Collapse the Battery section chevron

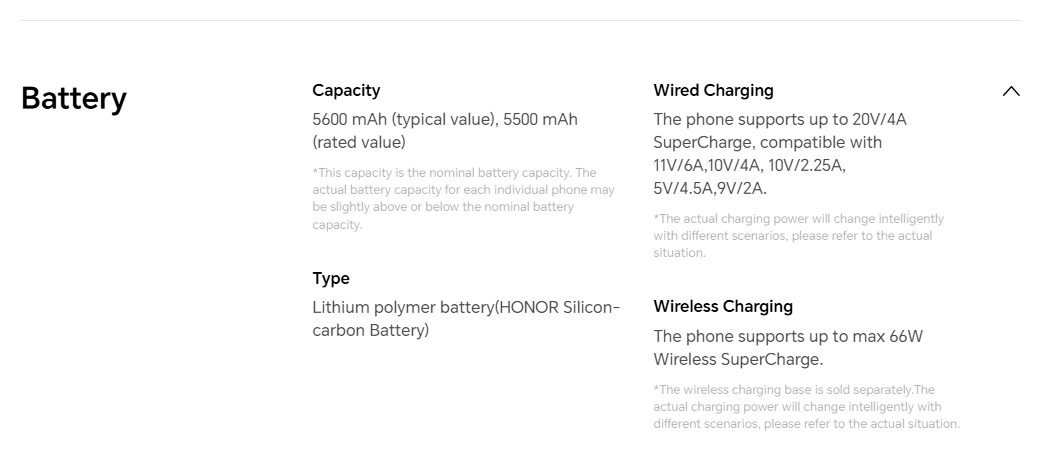[1011, 91]
